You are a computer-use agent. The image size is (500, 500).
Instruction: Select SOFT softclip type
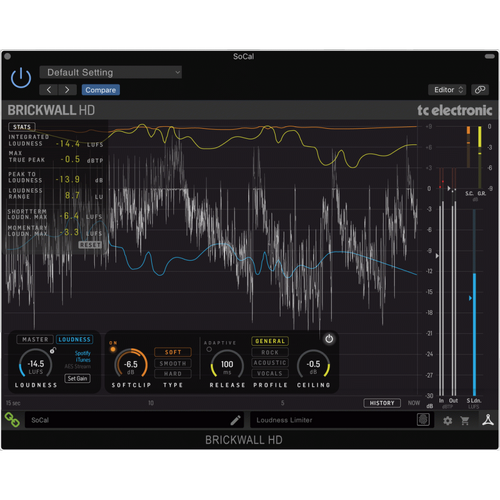point(173,352)
